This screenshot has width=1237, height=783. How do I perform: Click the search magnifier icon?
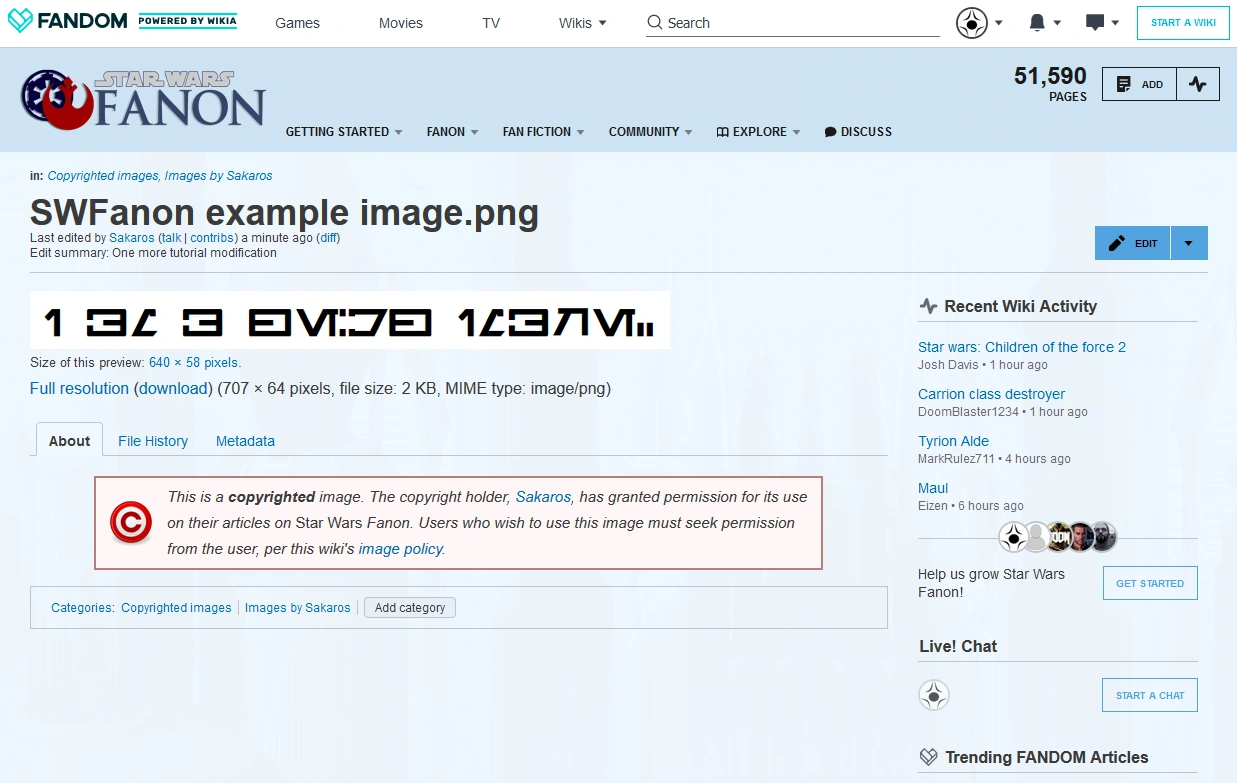[x=654, y=22]
